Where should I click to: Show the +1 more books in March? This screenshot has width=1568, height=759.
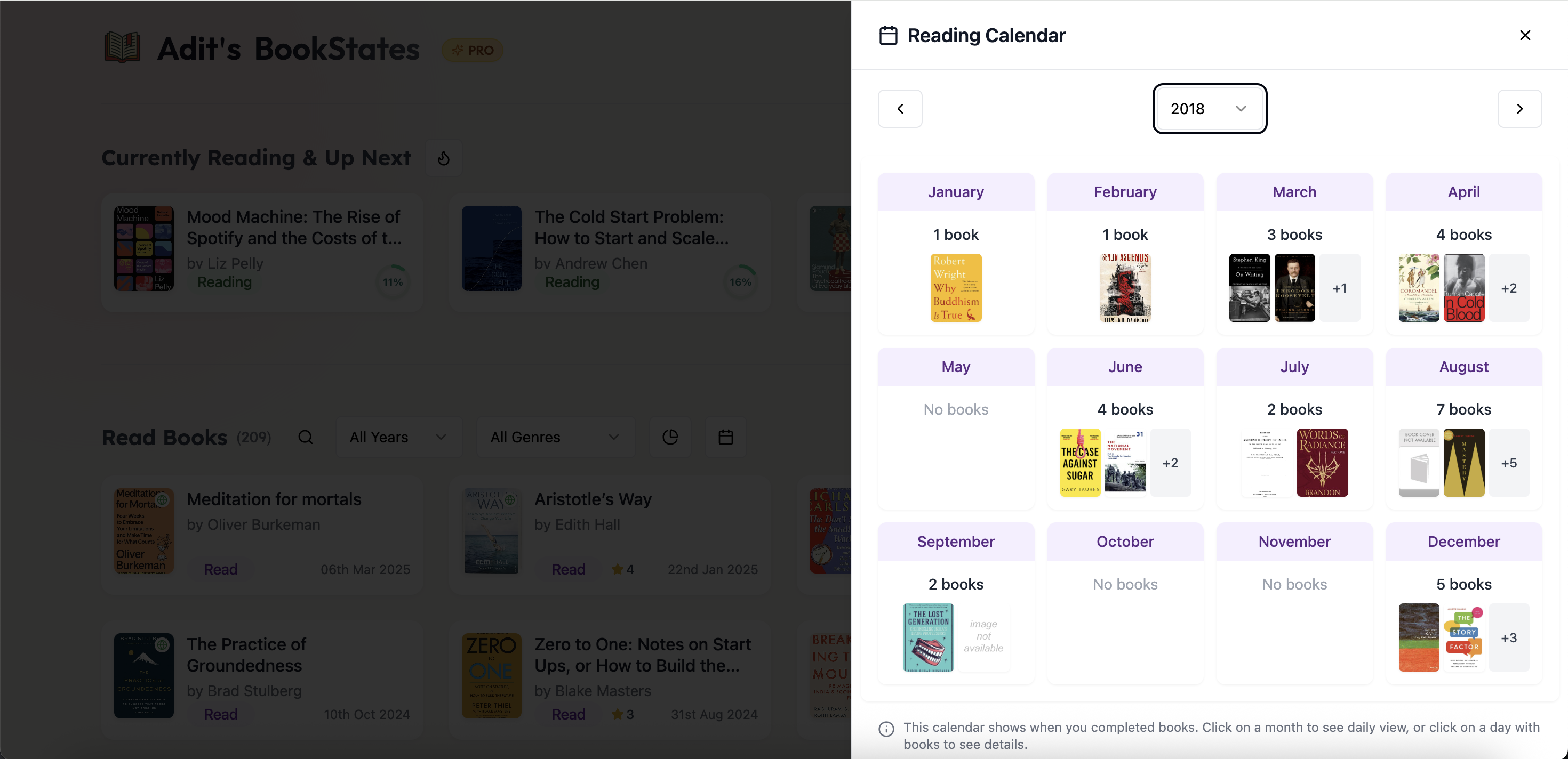(1339, 288)
